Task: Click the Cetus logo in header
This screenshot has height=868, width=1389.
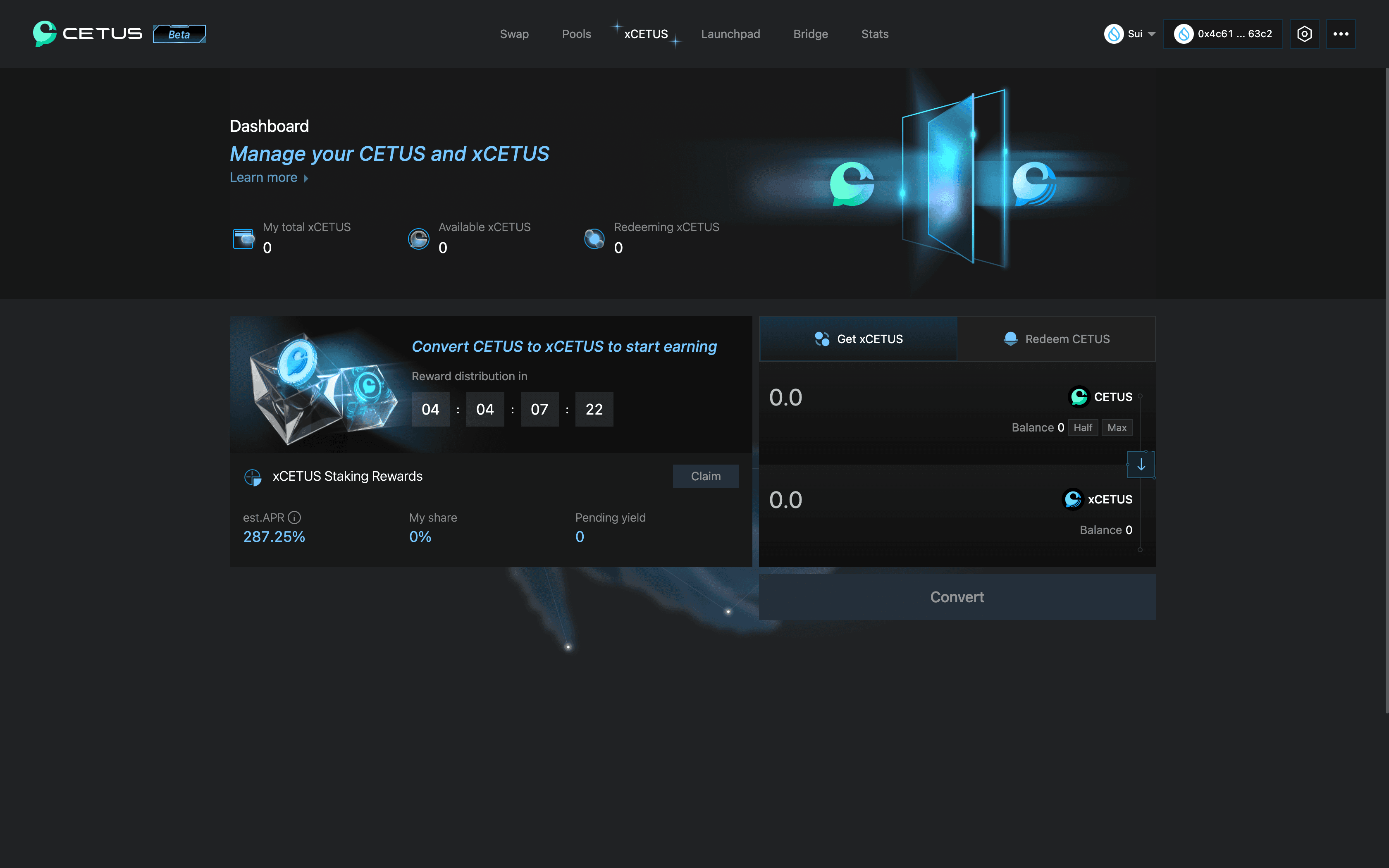Action: point(88,34)
